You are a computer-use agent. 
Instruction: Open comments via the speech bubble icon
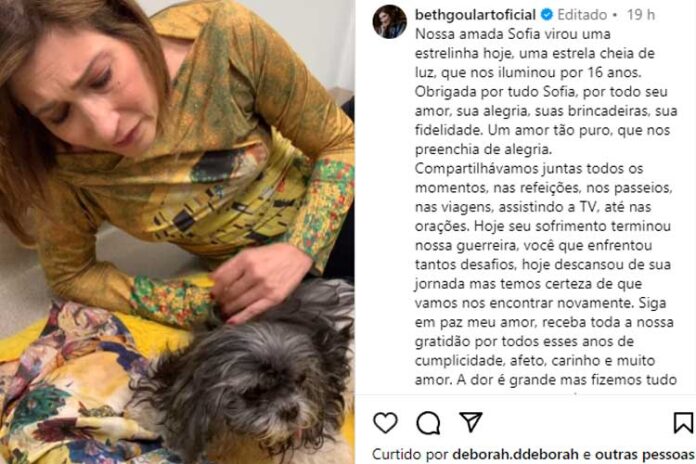point(428,423)
